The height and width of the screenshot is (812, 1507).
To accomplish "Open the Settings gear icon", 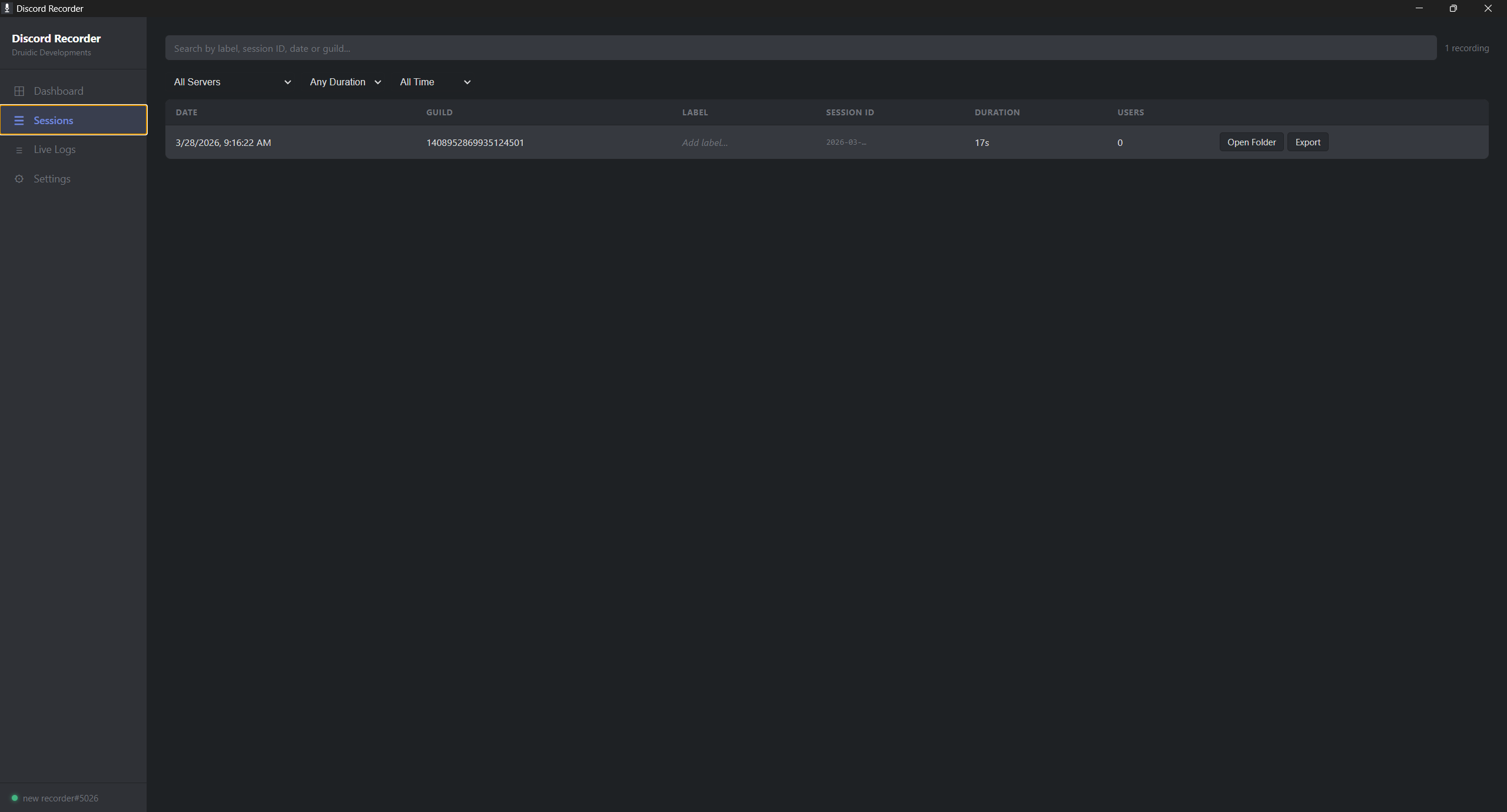I will 19,179.
